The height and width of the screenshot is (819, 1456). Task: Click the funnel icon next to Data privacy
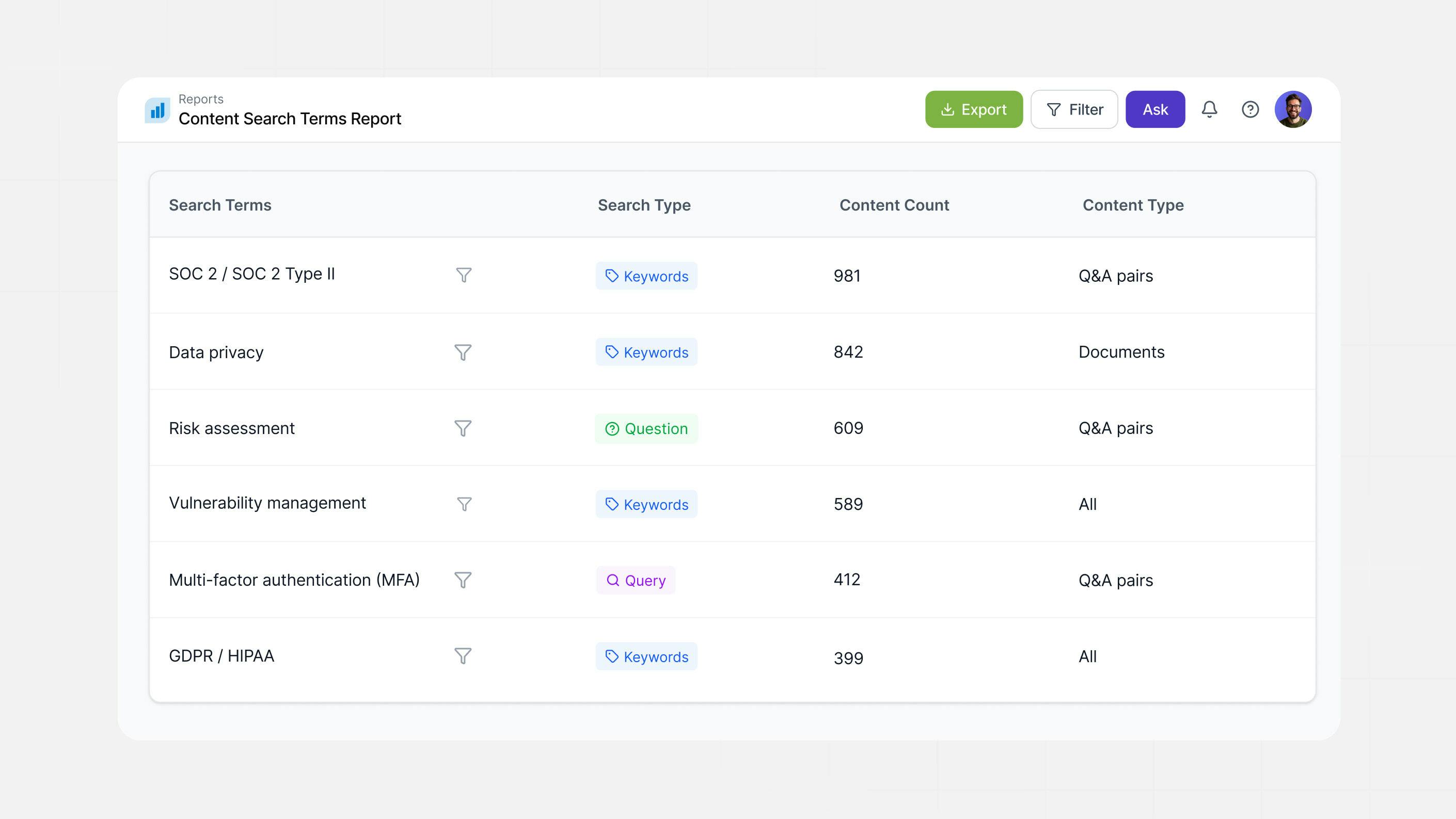(x=463, y=352)
